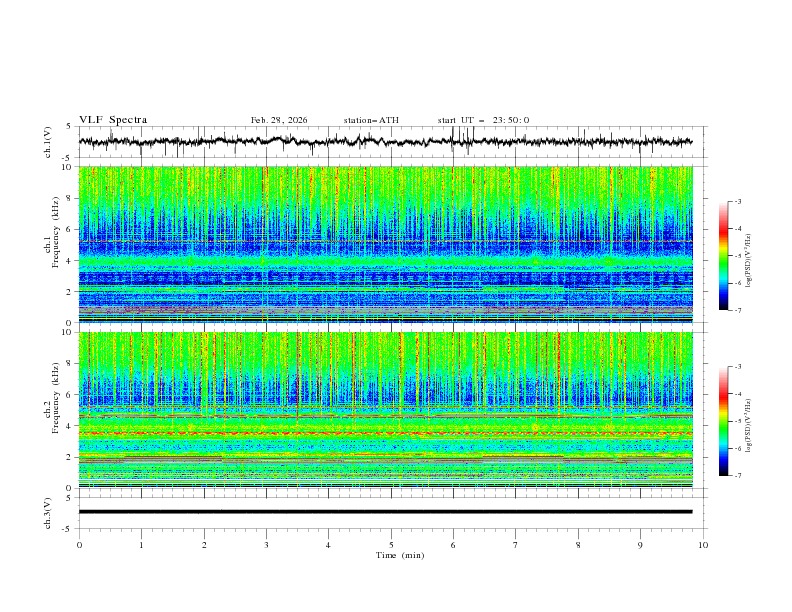Click inside the ch.1 spectrogram panel
This screenshot has height=612, width=792.
(385, 244)
